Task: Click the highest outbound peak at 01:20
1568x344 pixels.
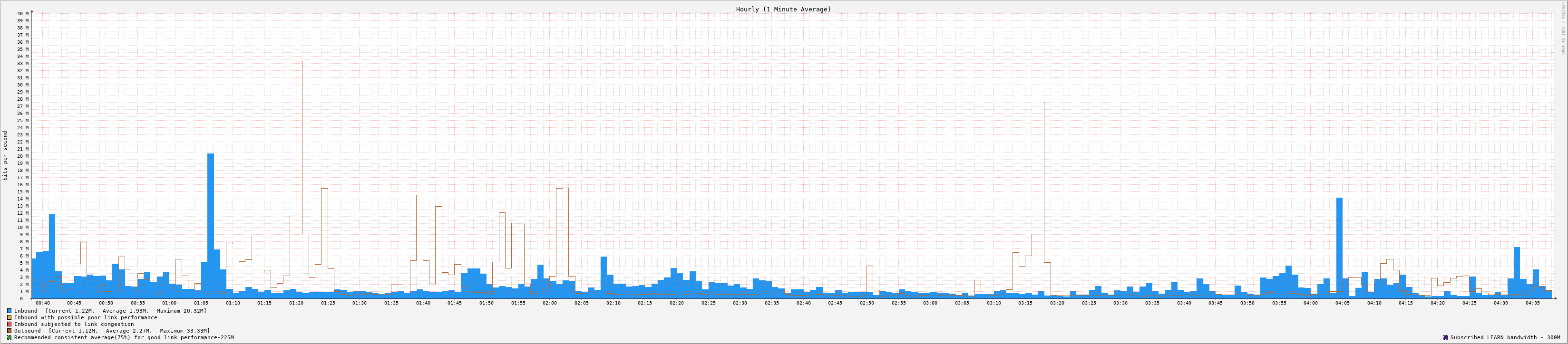Action: 299,62
